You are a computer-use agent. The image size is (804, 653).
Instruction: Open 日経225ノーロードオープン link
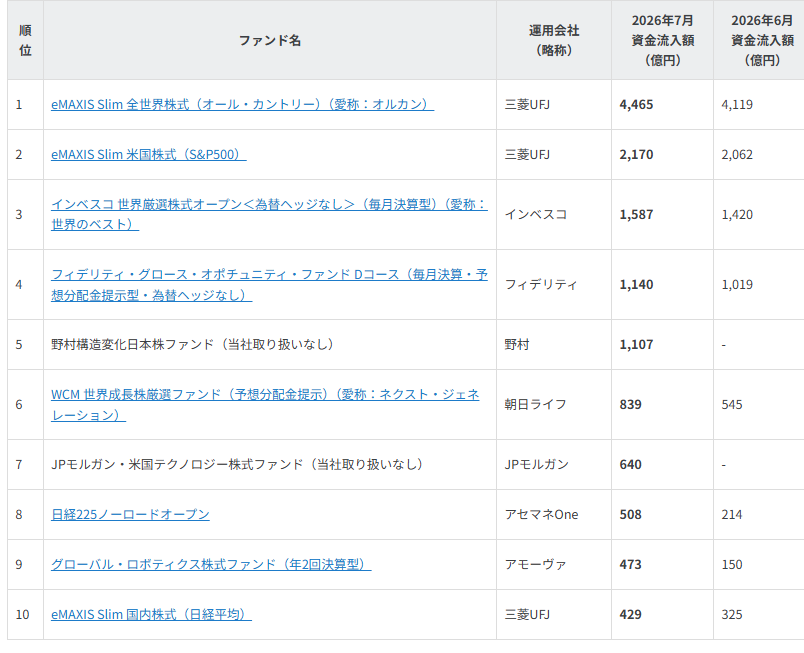(x=130, y=515)
